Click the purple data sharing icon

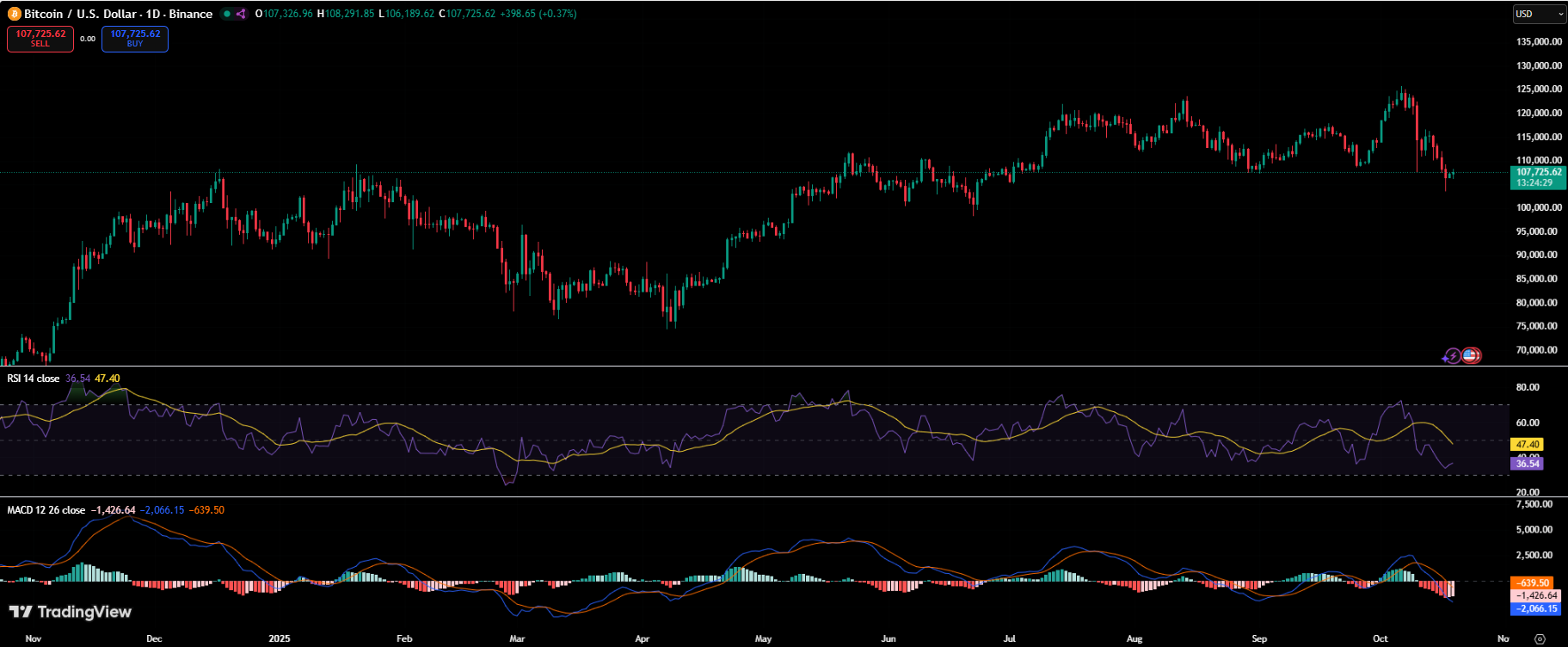(241, 14)
